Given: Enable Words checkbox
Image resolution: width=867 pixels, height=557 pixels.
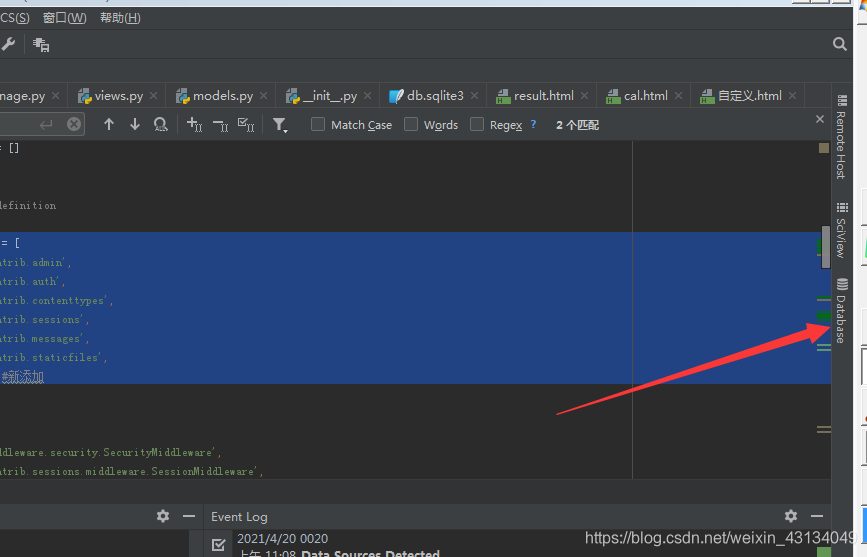Looking at the screenshot, I should 411,124.
